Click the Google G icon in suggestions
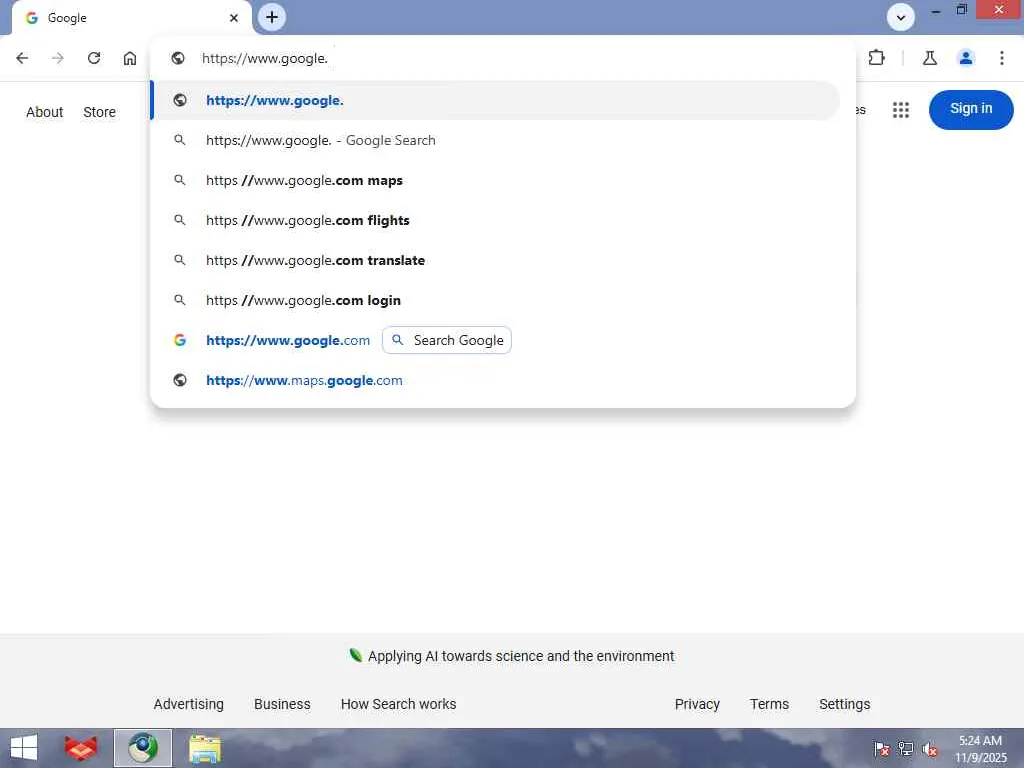This screenshot has height=768, width=1024. [x=180, y=340]
